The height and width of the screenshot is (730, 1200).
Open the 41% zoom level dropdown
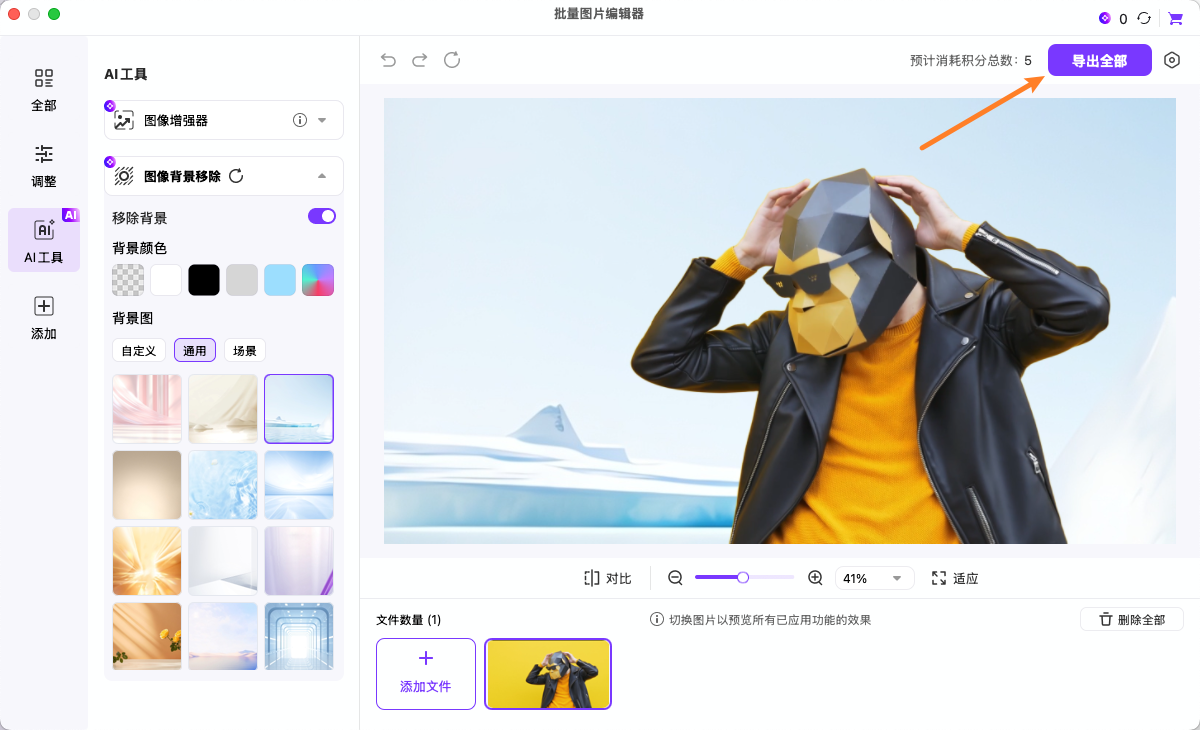tap(874, 578)
